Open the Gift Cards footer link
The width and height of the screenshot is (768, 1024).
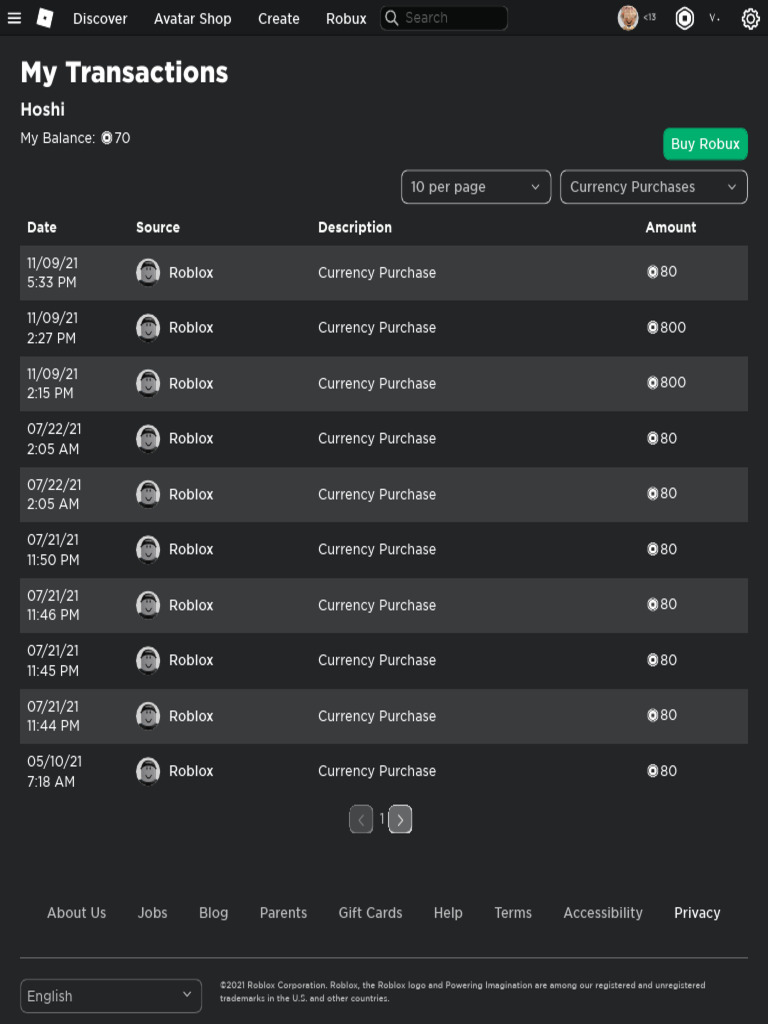(x=370, y=913)
